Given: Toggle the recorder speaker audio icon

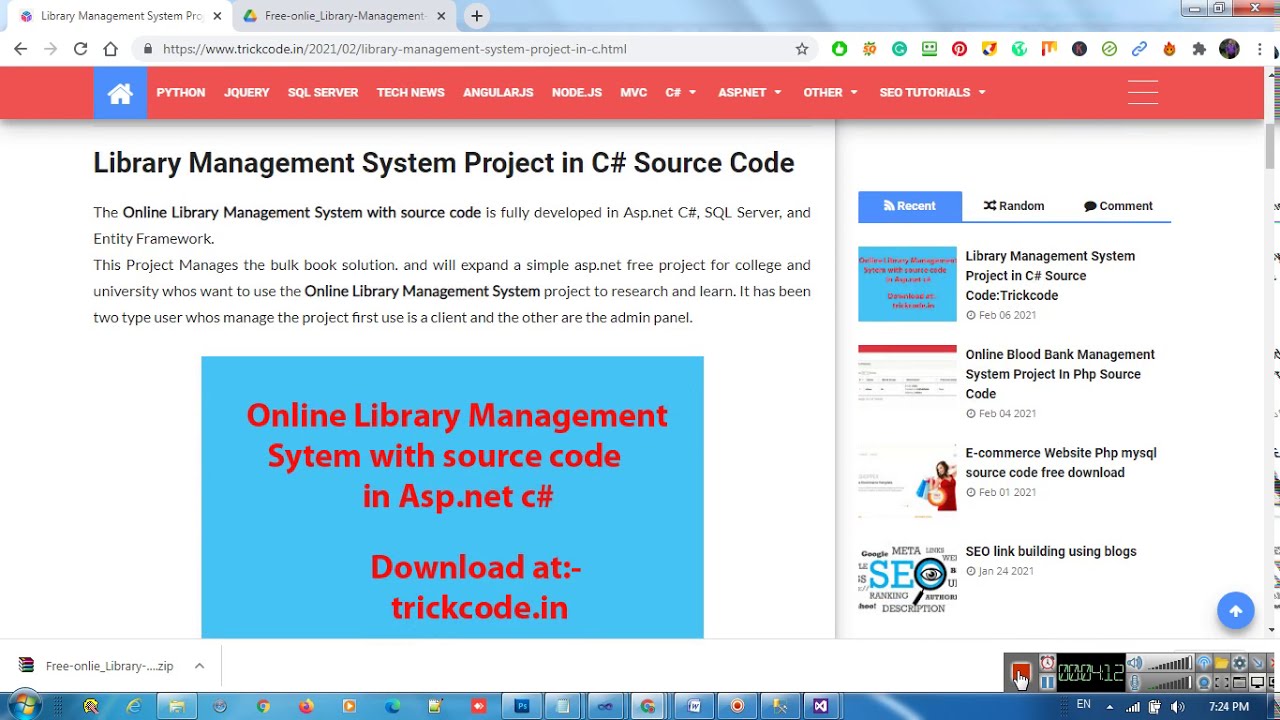Looking at the screenshot, I should point(1134,663).
